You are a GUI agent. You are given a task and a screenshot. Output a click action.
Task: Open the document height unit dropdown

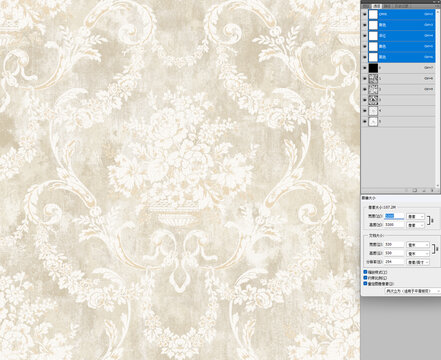(418, 254)
